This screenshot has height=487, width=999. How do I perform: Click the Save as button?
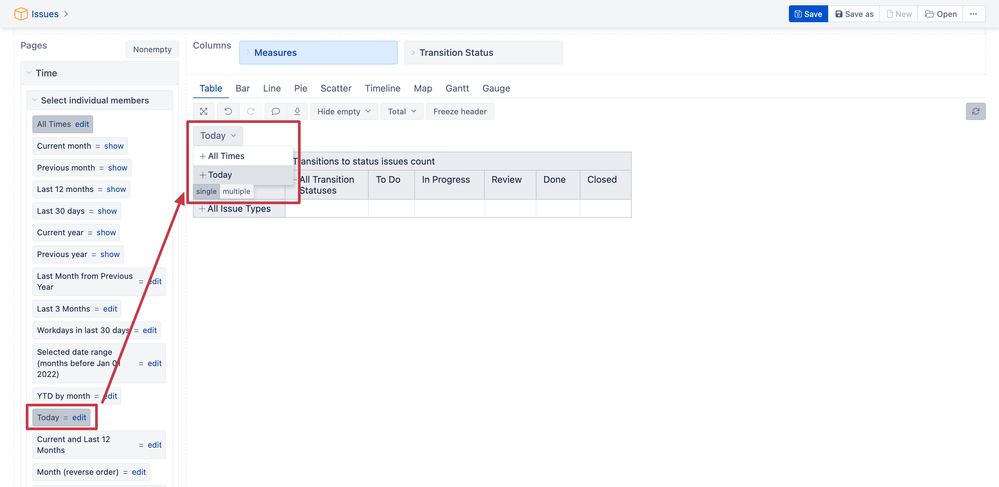click(x=854, y=14)
